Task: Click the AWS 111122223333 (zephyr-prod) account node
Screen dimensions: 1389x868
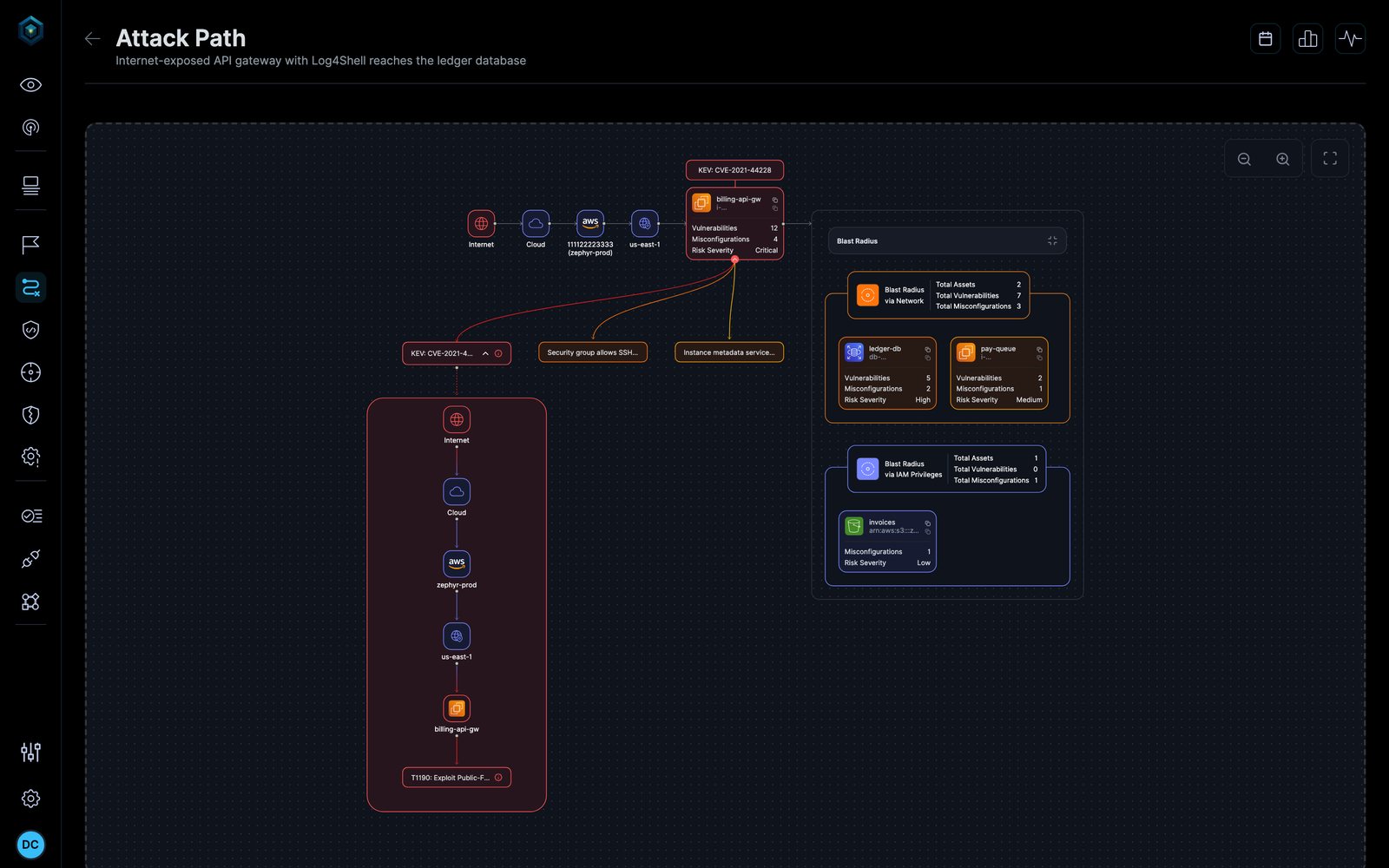Action: (590, 224)
